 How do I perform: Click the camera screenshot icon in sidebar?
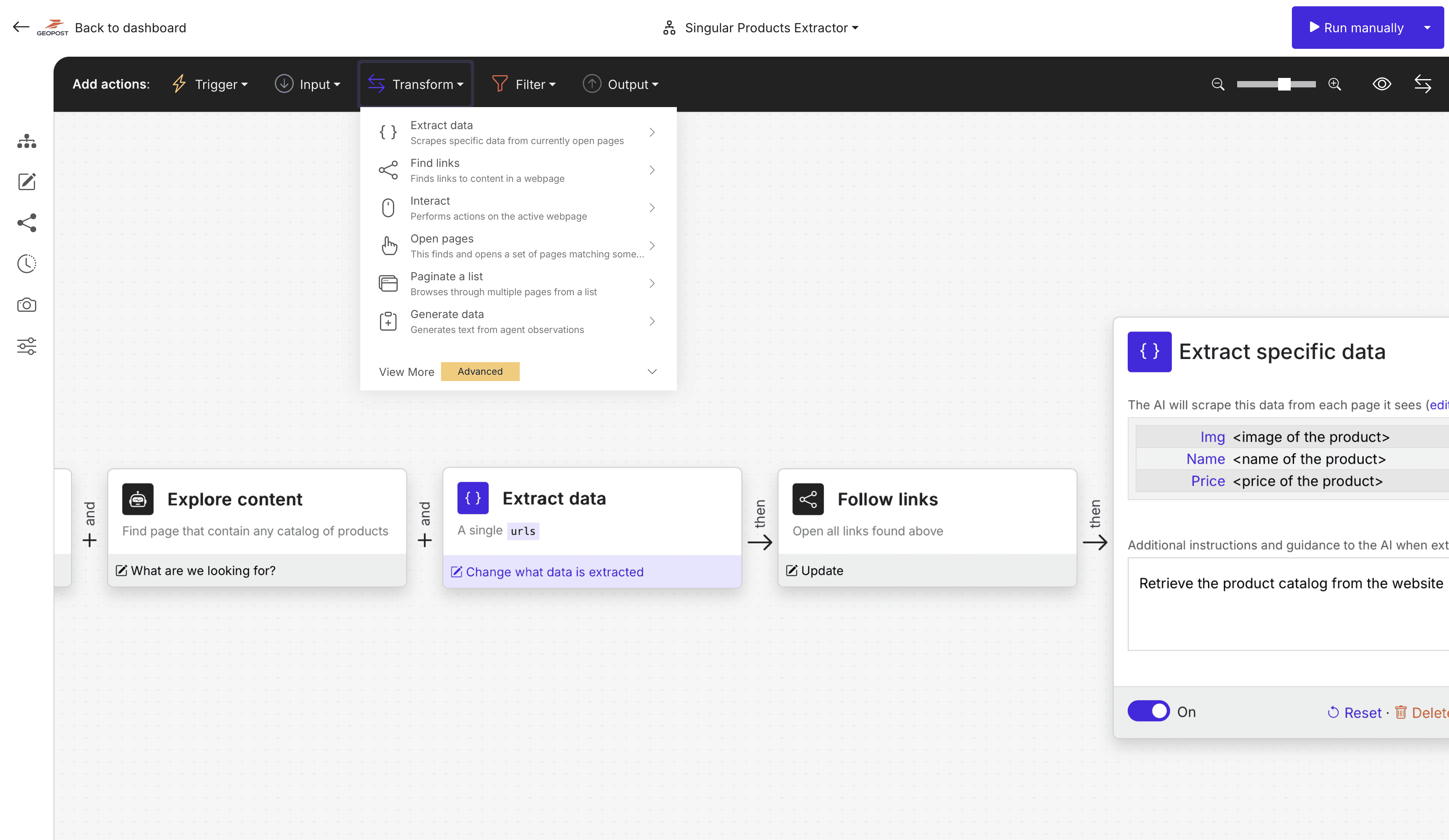click(26, 305)
